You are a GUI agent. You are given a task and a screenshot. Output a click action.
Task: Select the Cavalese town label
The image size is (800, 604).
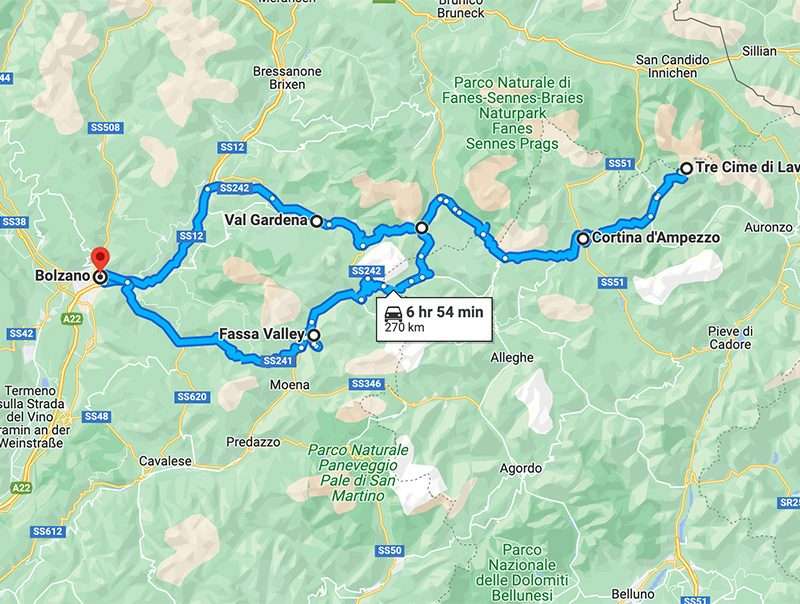[166, 461]
